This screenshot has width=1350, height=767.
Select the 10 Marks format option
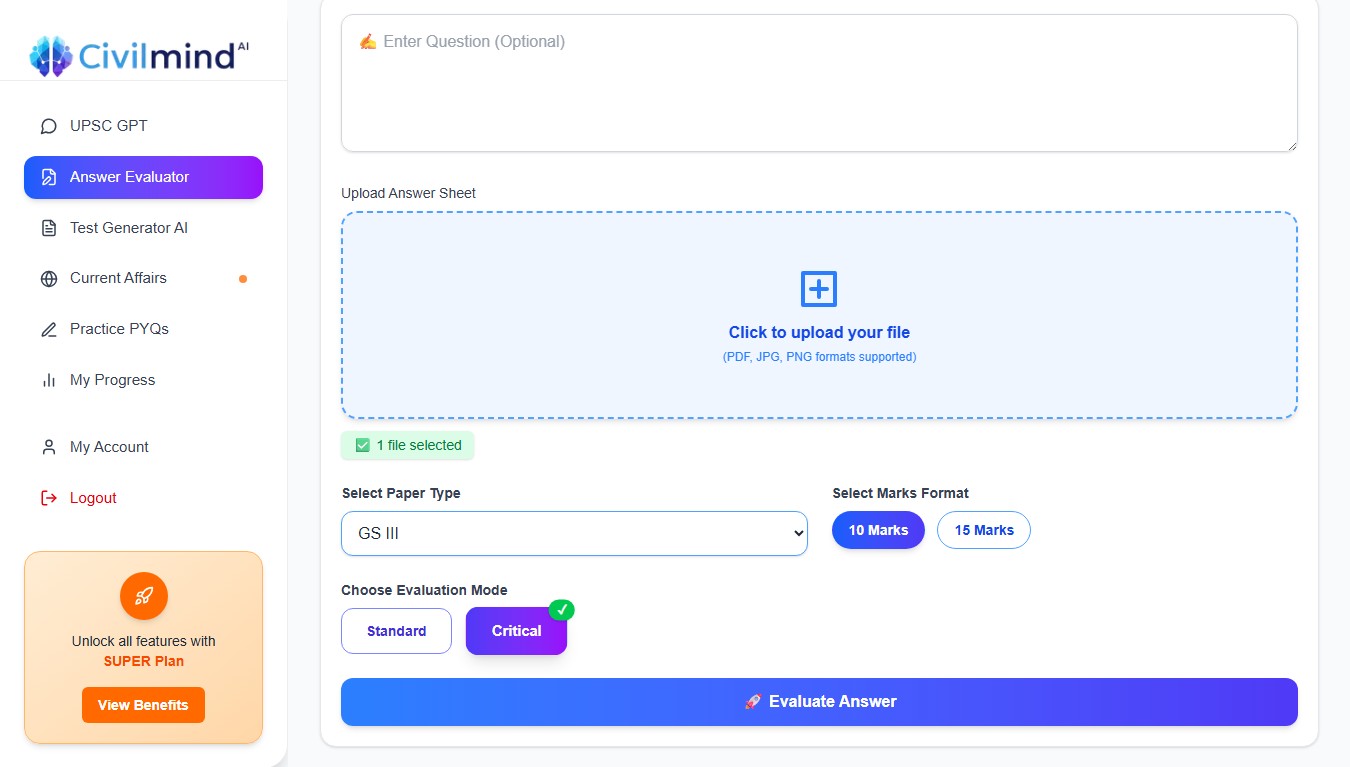pyautogui.click(x=878, y=530)
